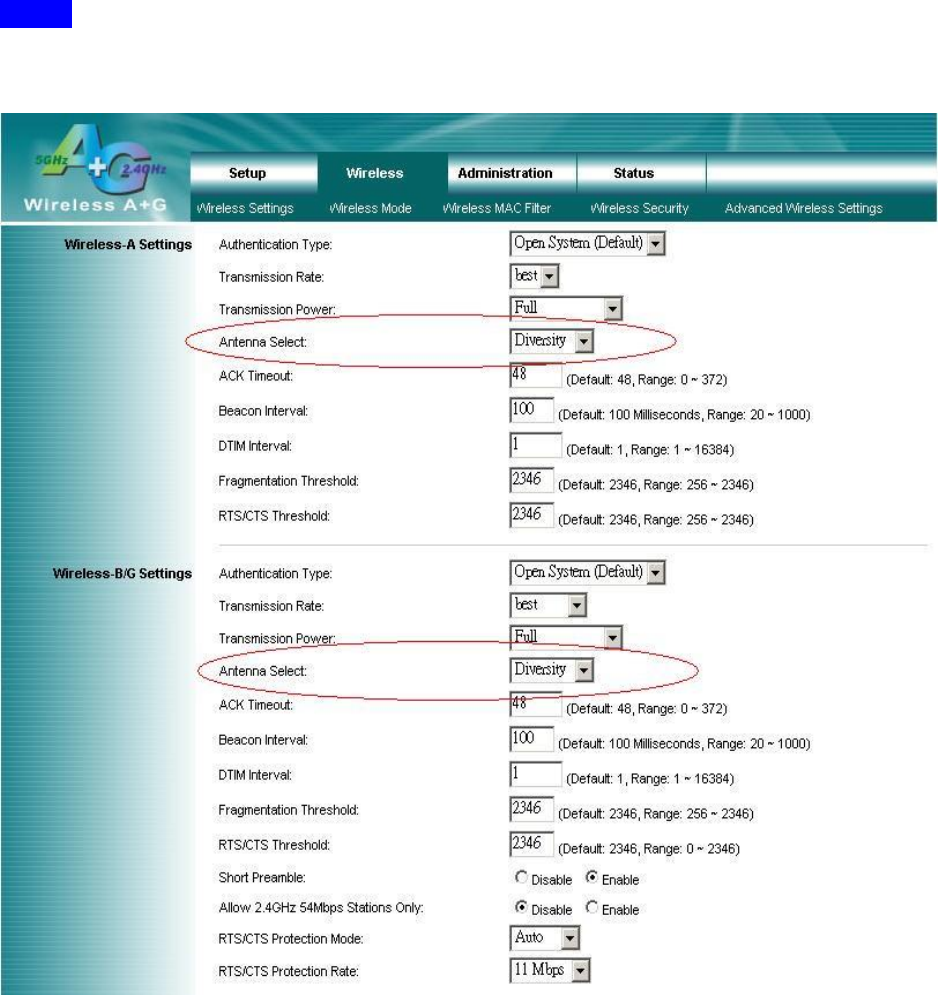Click the Wireless-A Settings heading
Screen dimensions: 938x995
coord(128,245)
